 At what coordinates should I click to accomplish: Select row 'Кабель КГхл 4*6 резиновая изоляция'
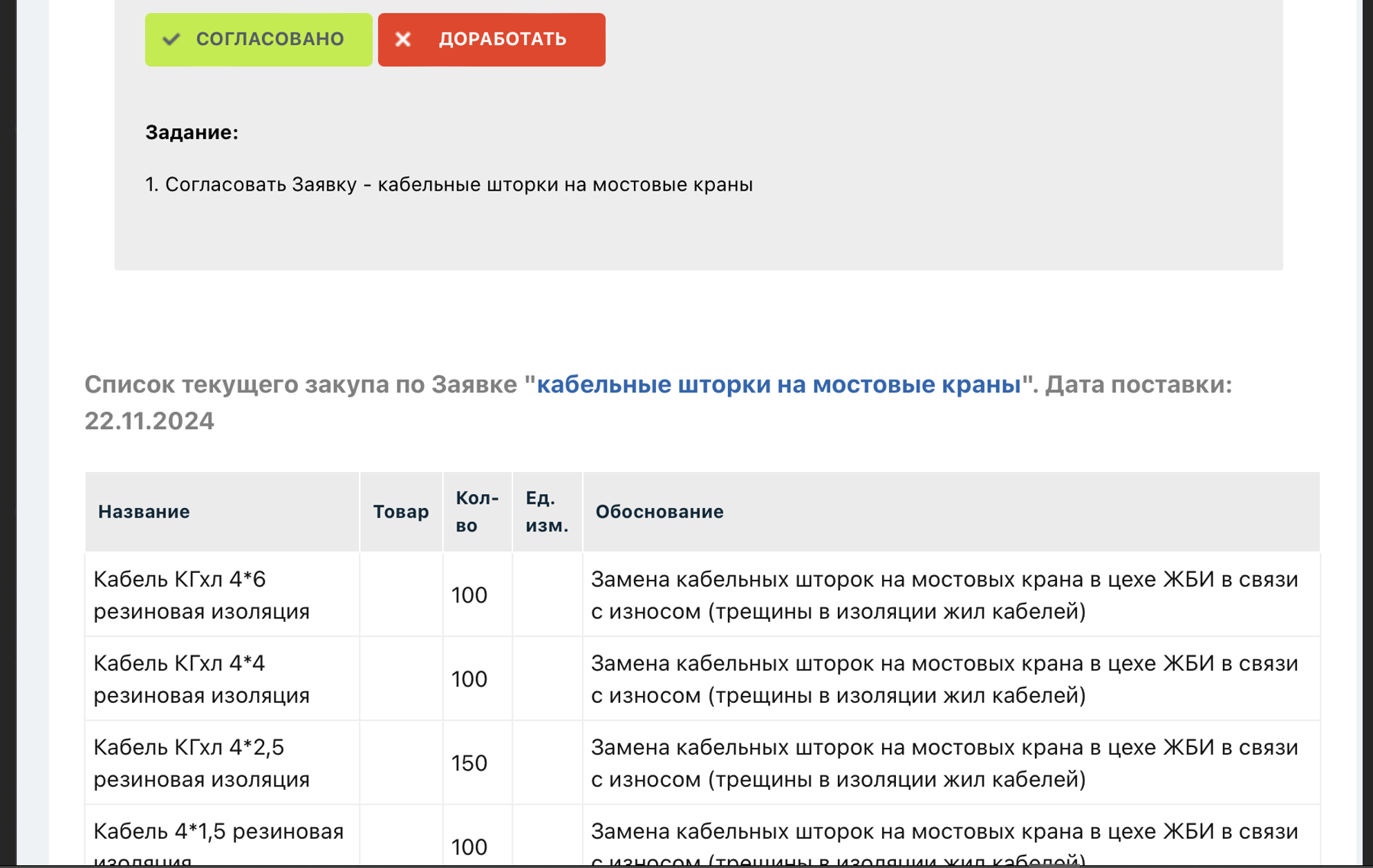pyautogui.click(x=201, y=594)
